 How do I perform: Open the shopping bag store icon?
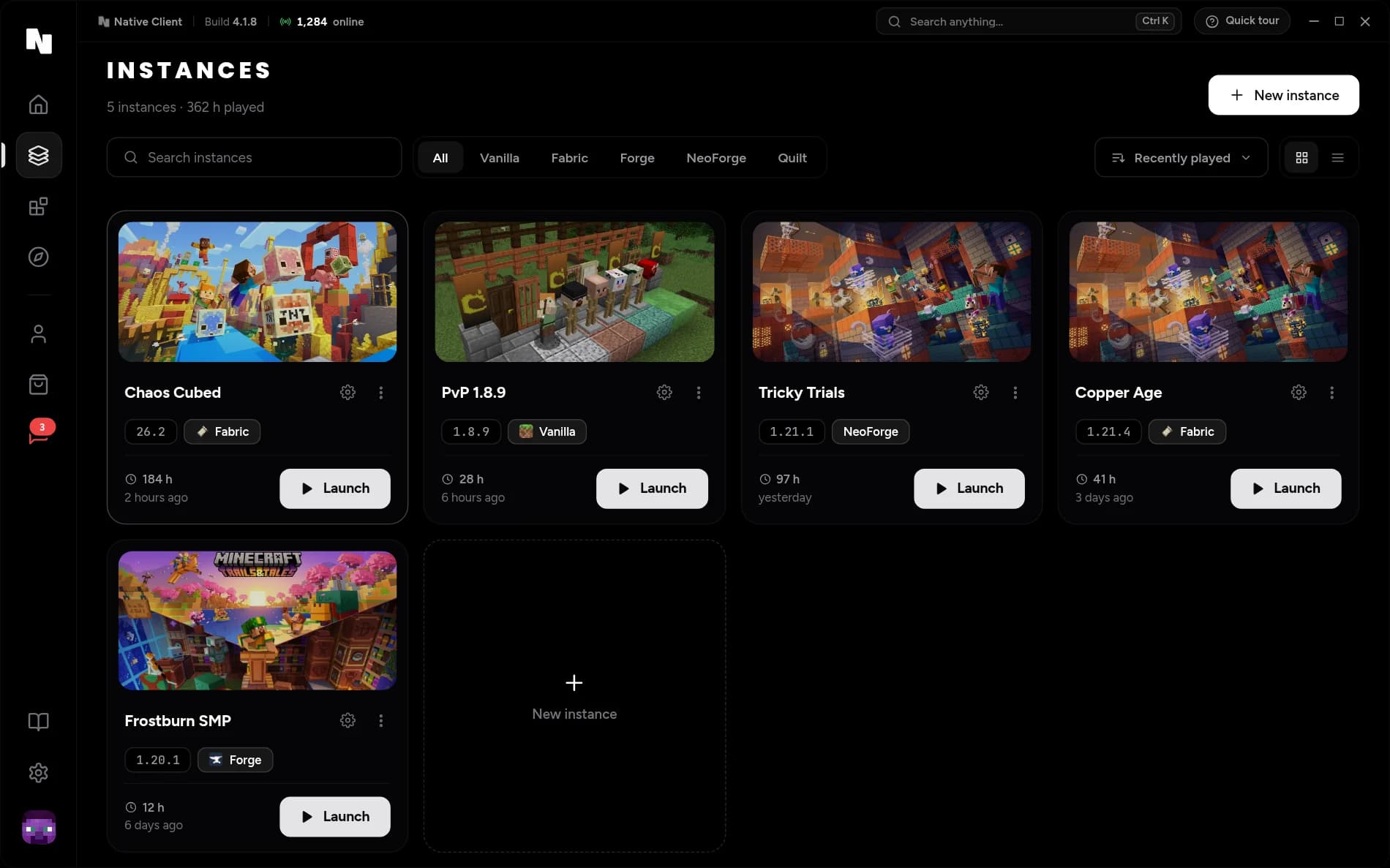pyautogui.click(x=38, y=385)
